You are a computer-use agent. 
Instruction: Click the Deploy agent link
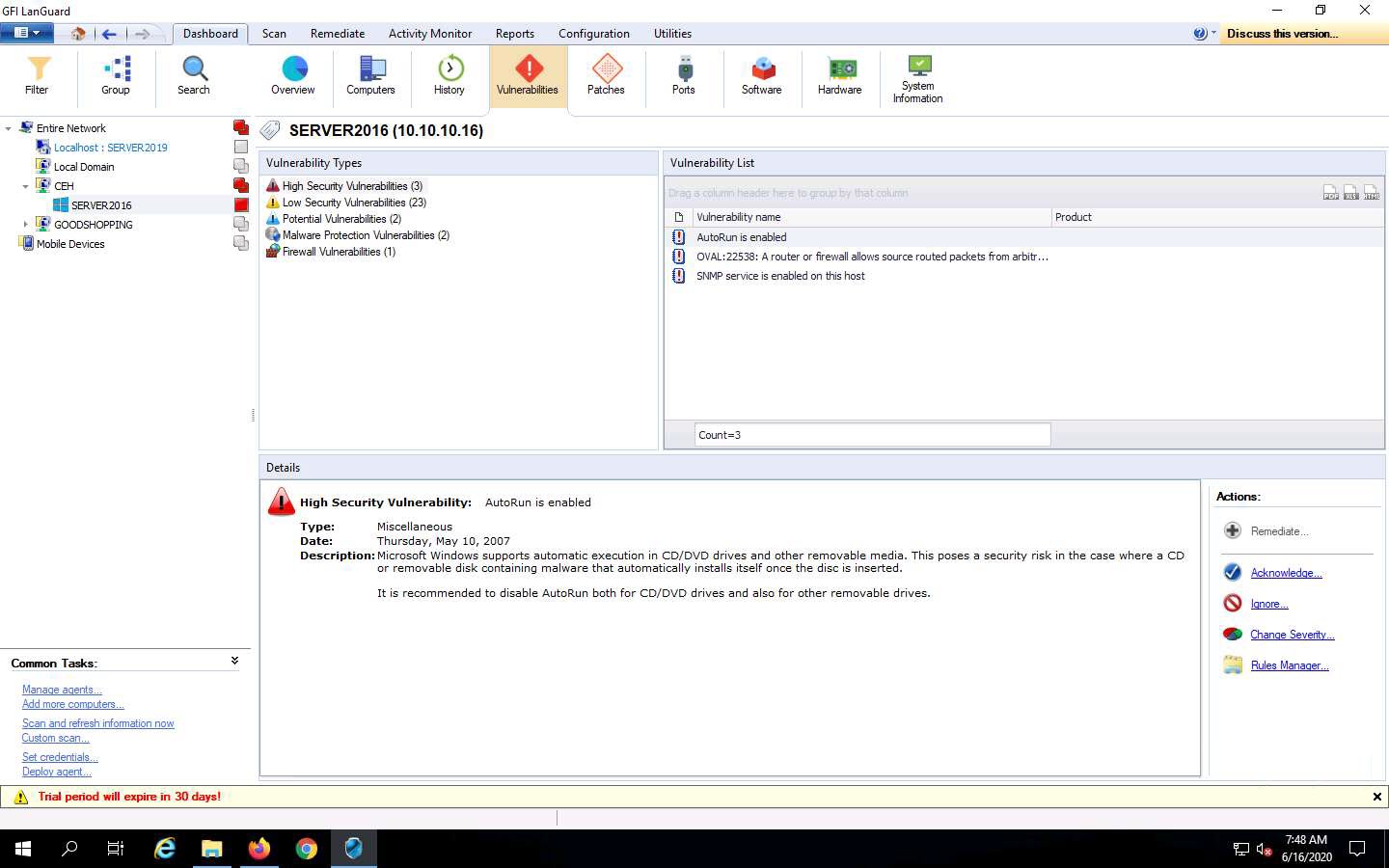click(57, 772)
